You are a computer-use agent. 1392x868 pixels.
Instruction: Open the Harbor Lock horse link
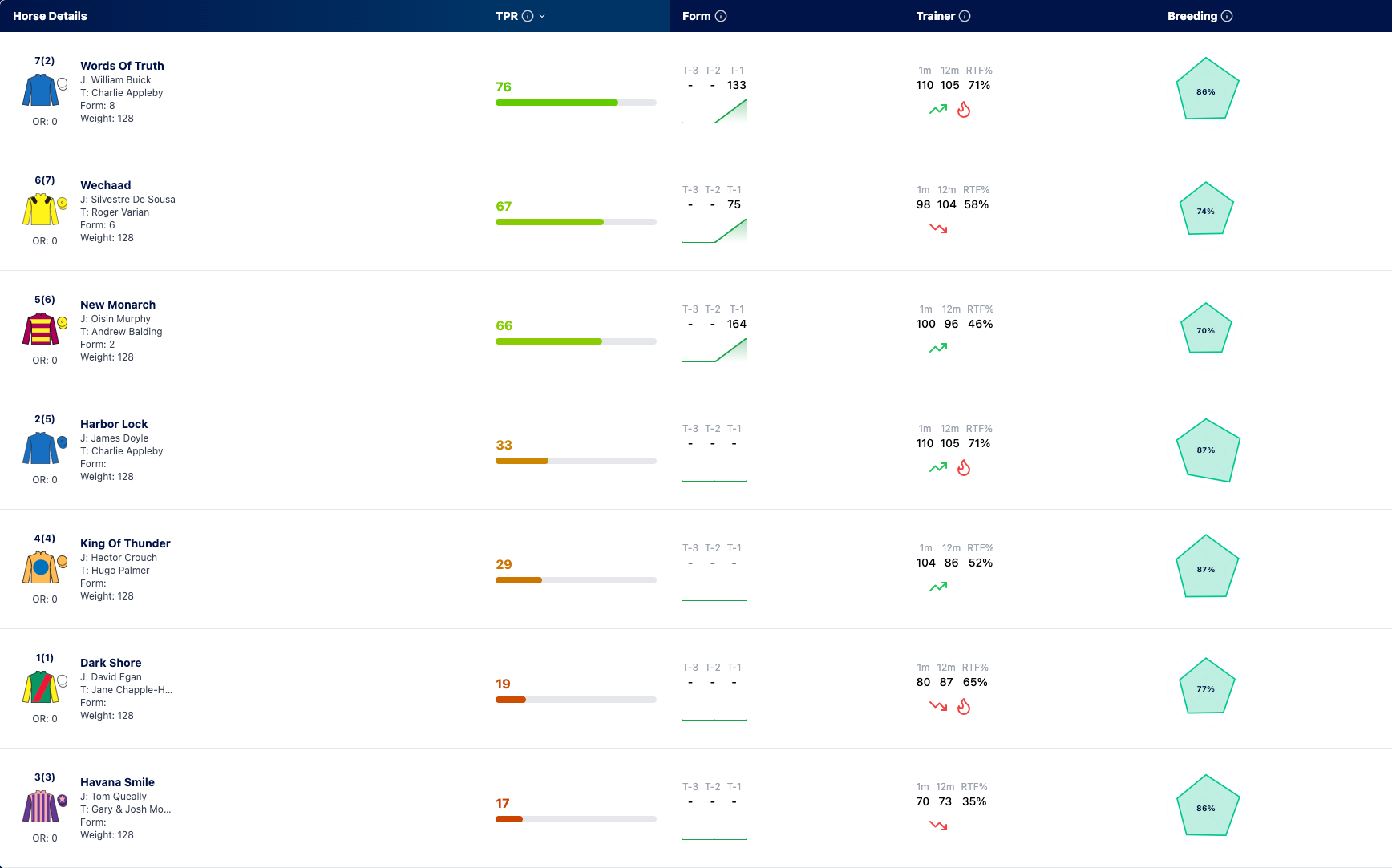(x=114, y=424)
